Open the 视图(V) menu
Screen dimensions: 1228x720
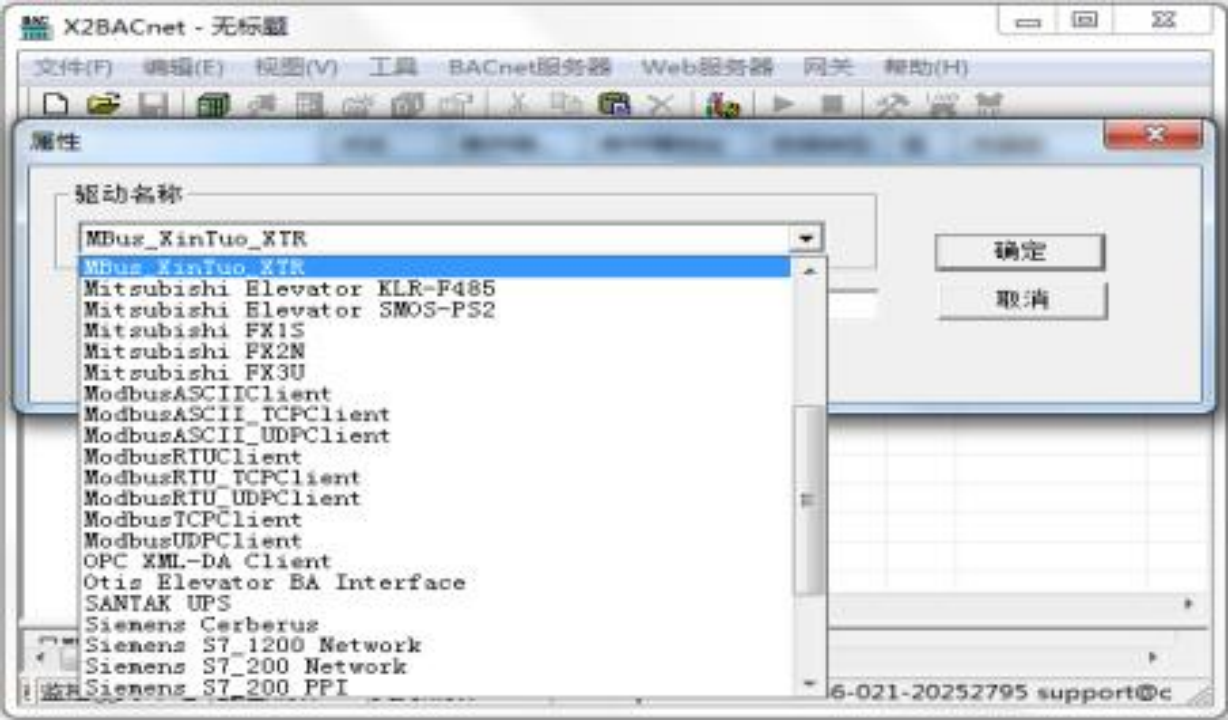[x=296, y=67]
